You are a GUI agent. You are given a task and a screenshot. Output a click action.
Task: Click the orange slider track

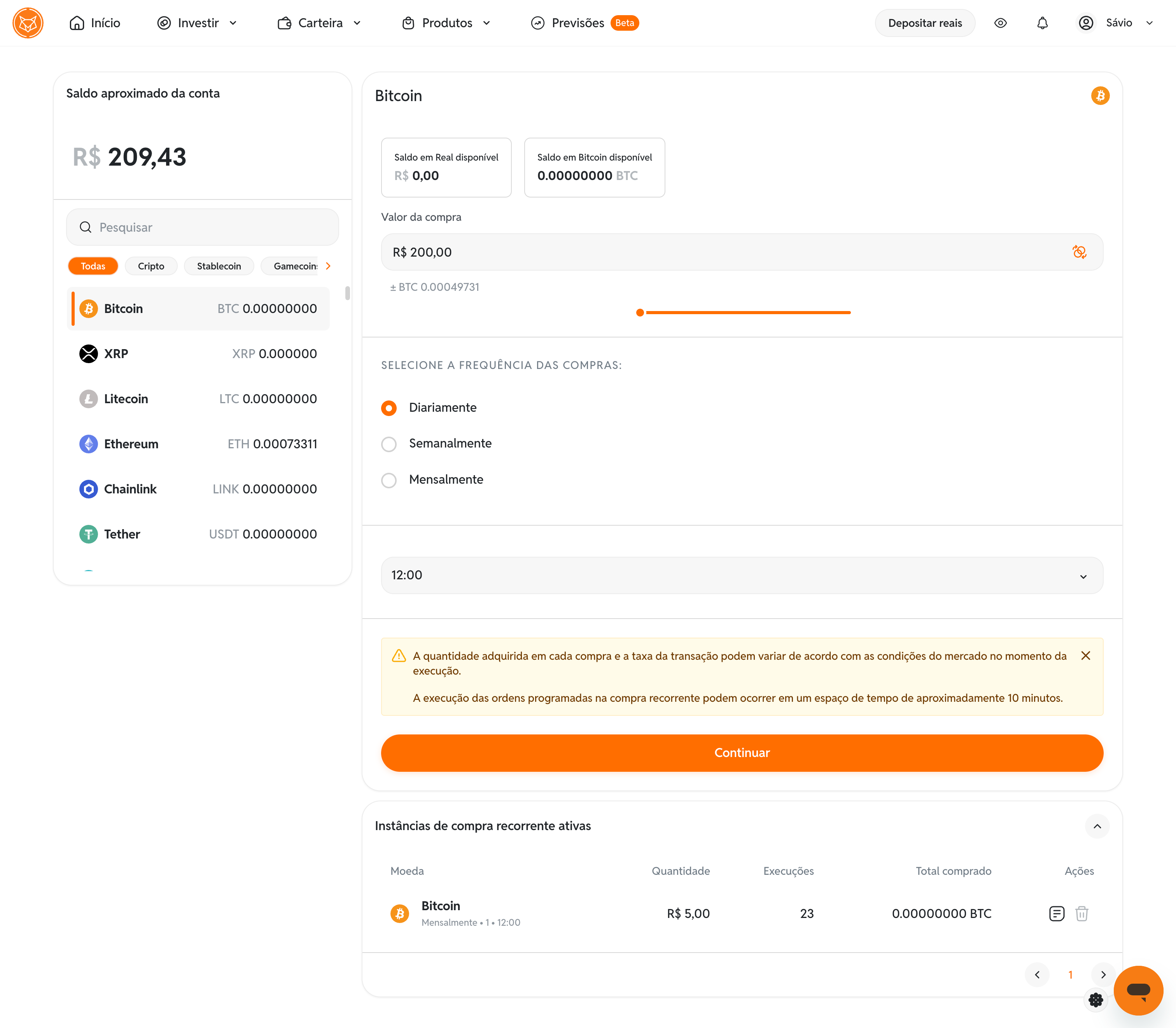(748, 313)
